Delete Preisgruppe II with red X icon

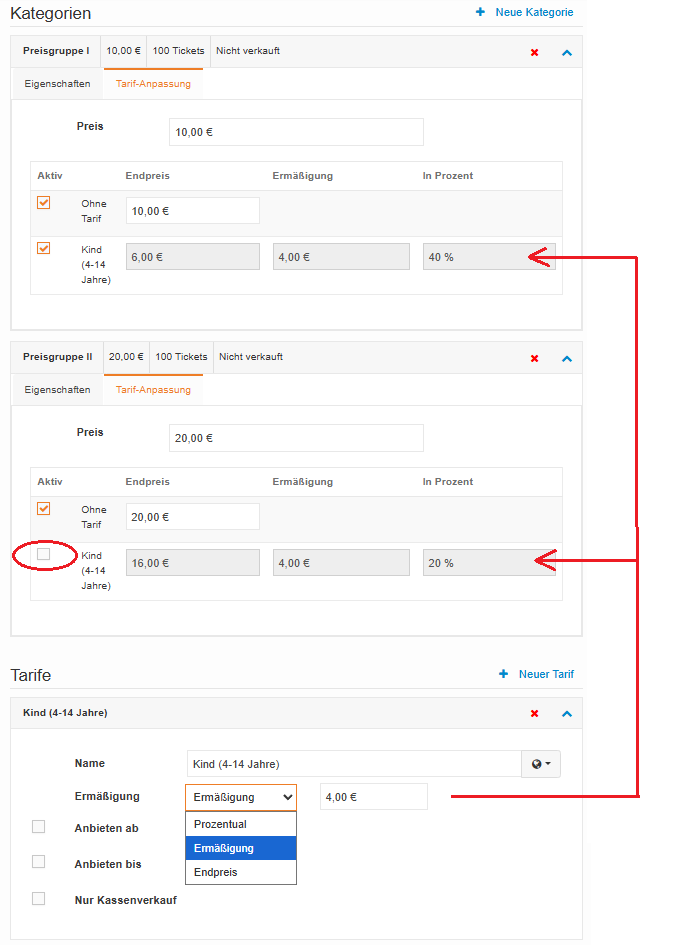534,358
